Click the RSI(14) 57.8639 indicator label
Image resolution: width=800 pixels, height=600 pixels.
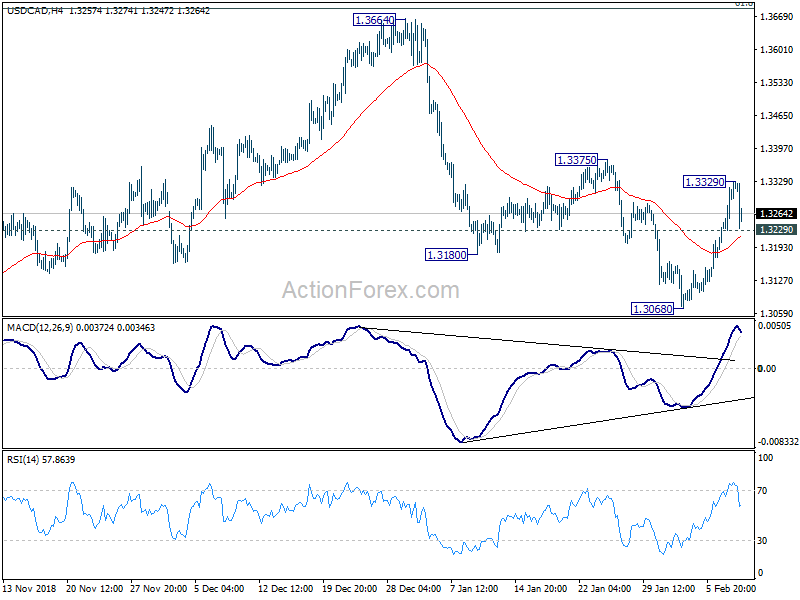tap(41, 460)
